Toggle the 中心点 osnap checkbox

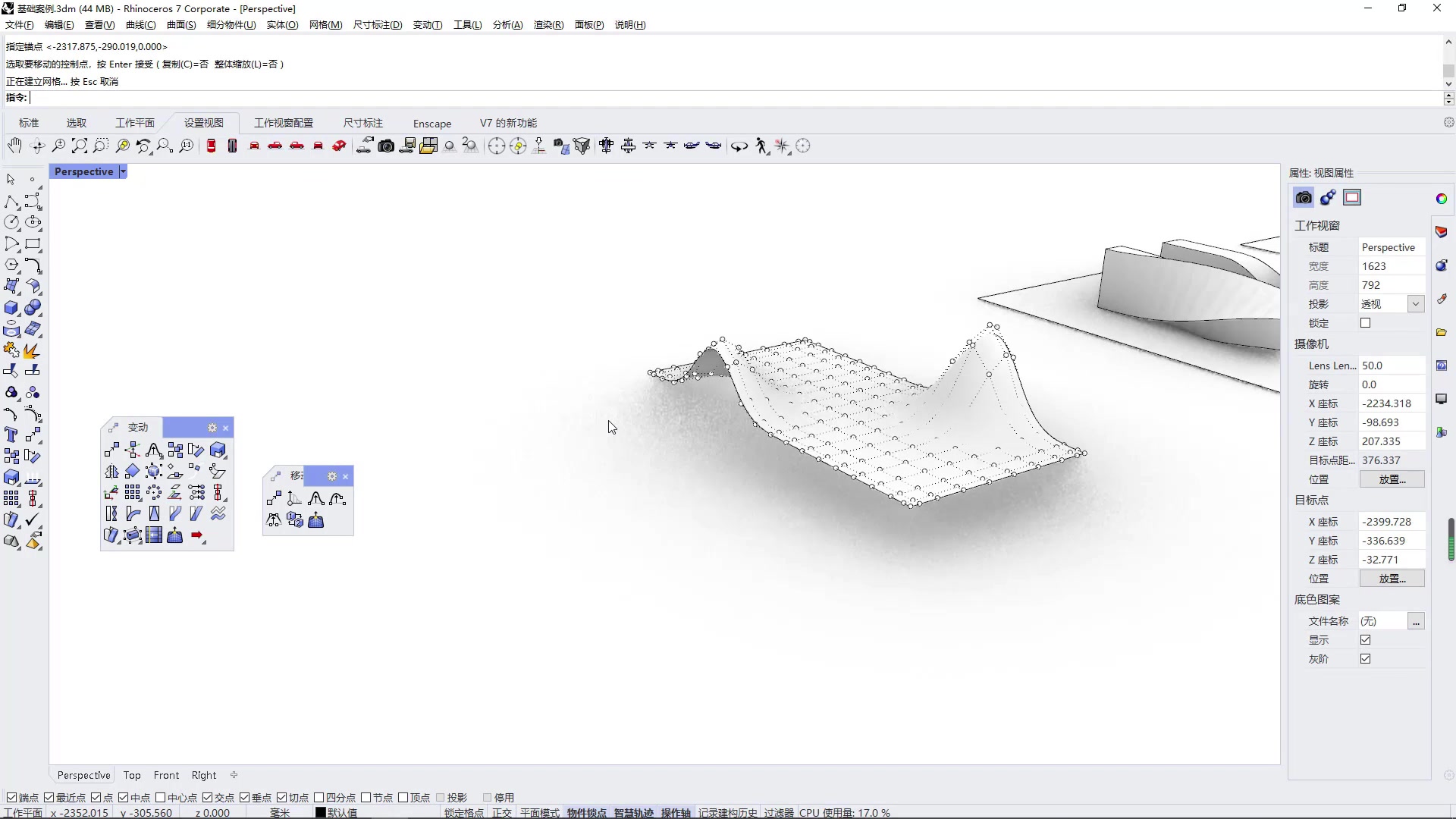coord(161,798)
